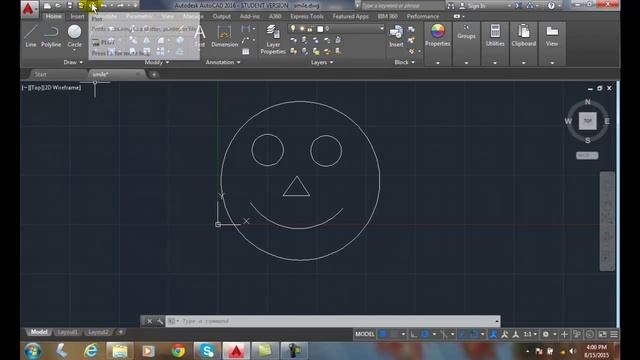The image size is (640, 360).
Task: Toggle object snap in status bar
Action: [473, 334]
